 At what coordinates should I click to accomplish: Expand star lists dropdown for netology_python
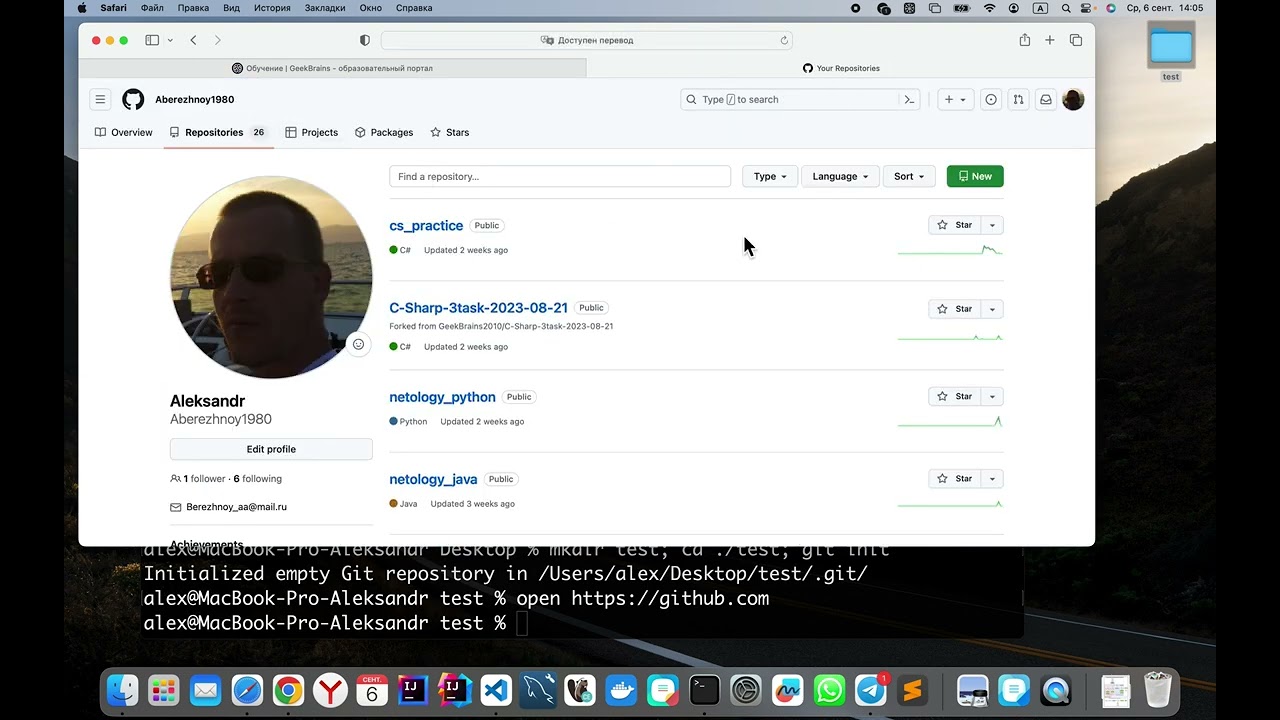click(992, 397)
